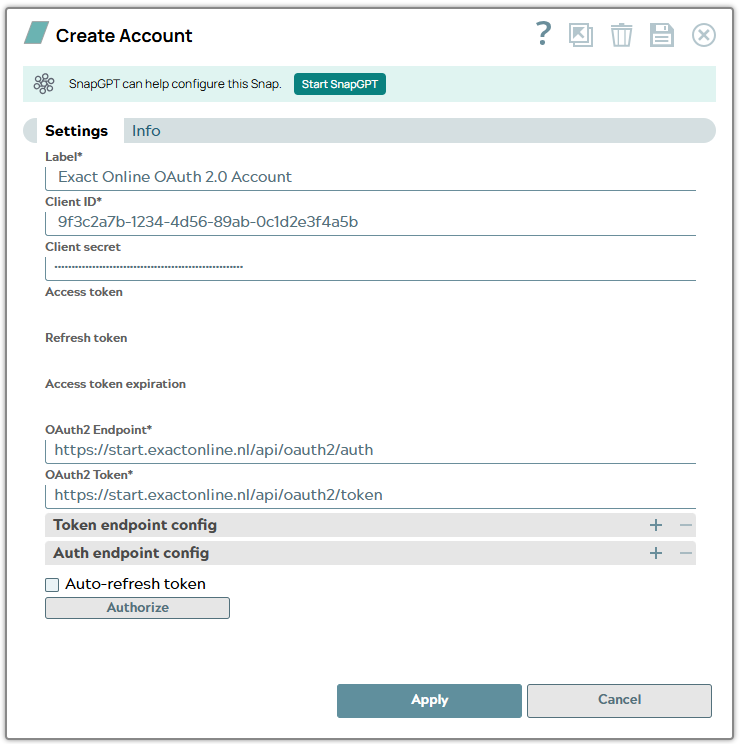741x744 pixels.
Task: Enable the Auto-refresh token checkbox
Action: click(x=52, y=585)
